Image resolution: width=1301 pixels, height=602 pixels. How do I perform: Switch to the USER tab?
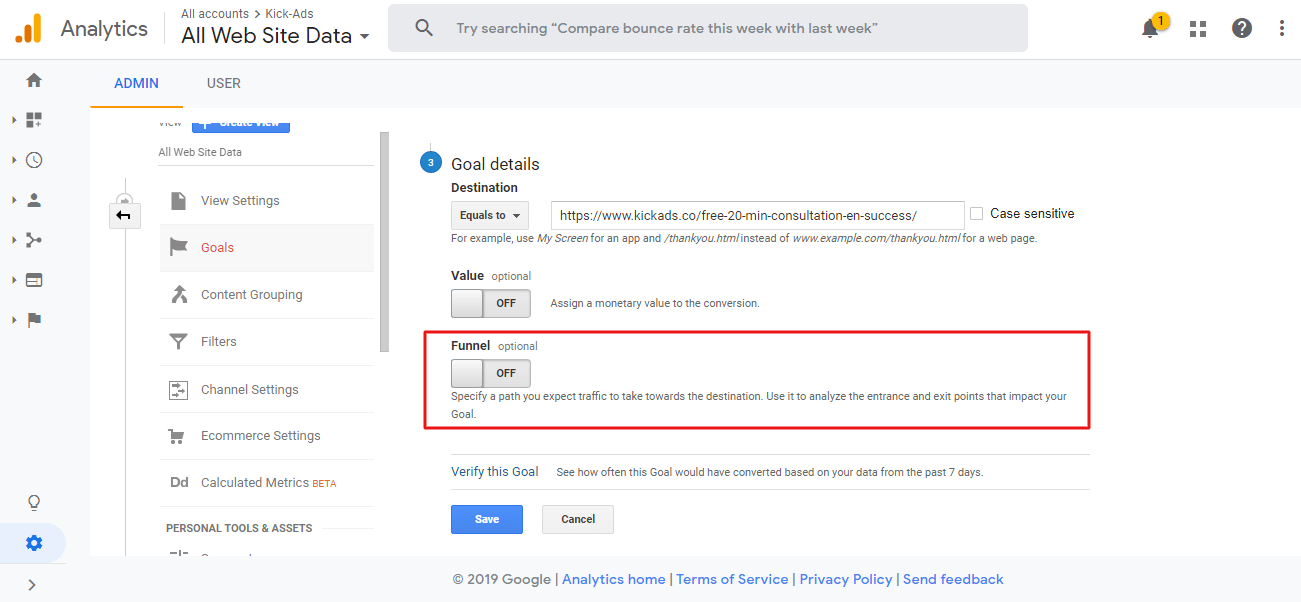pos(224,83)
